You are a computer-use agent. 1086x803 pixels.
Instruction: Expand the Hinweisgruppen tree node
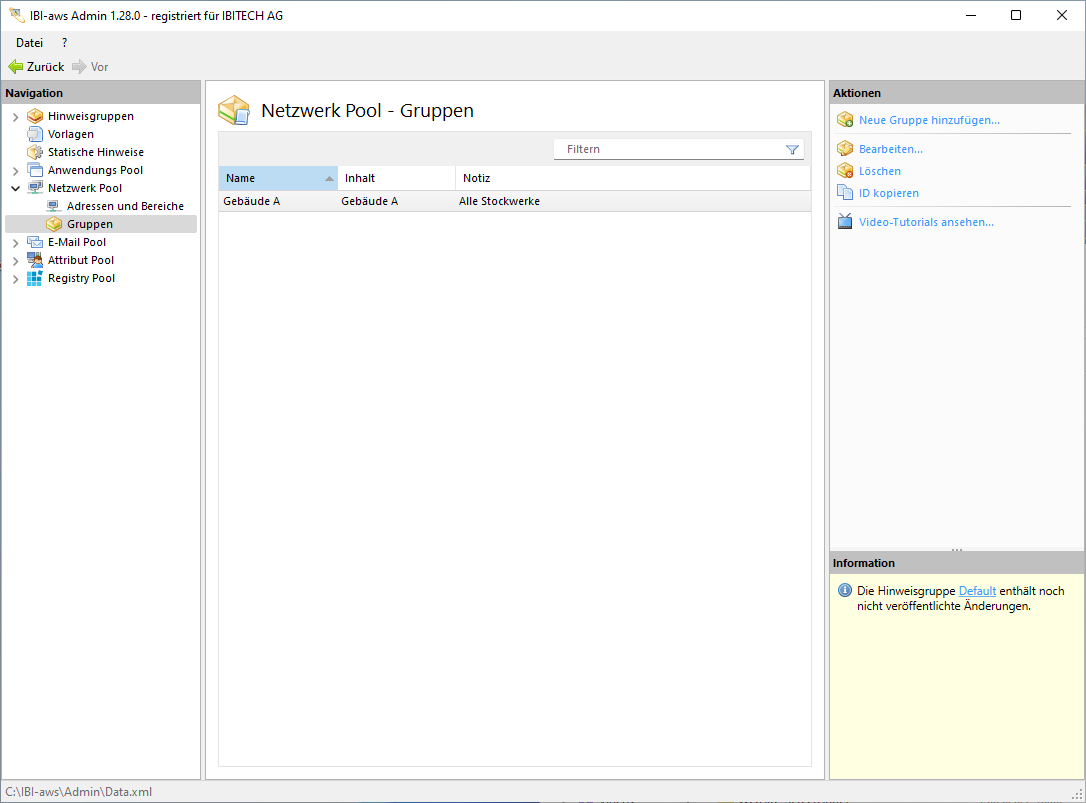pyautogui.click(x=15, y=117)
